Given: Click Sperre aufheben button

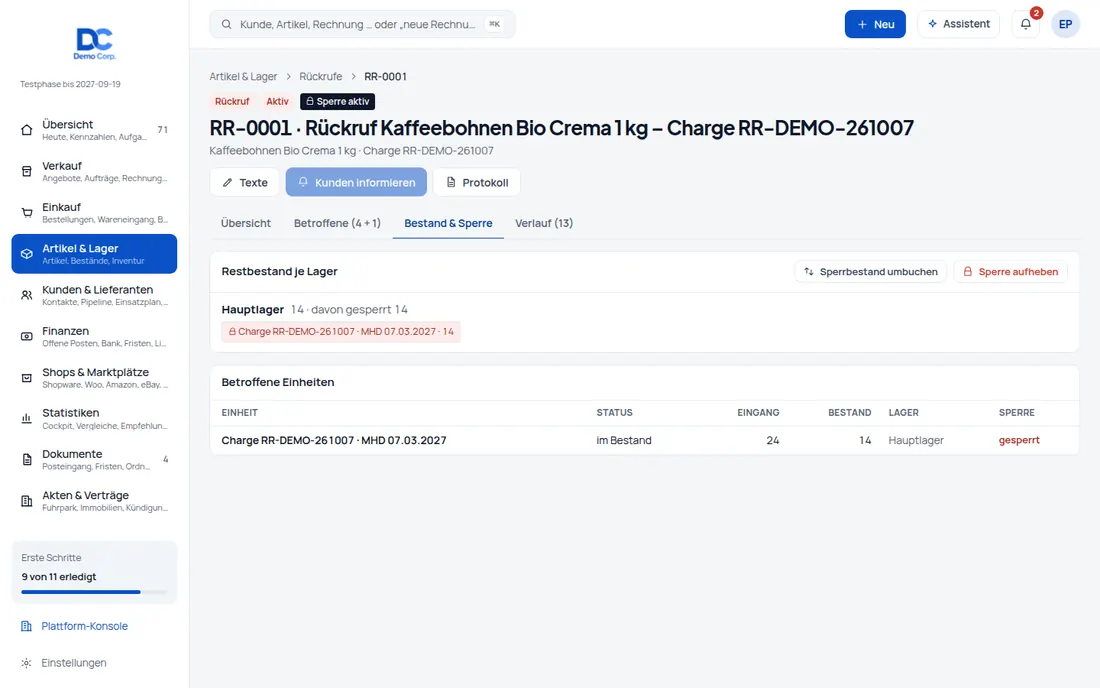Looking at the screenshot, I should coord(1010,271).
